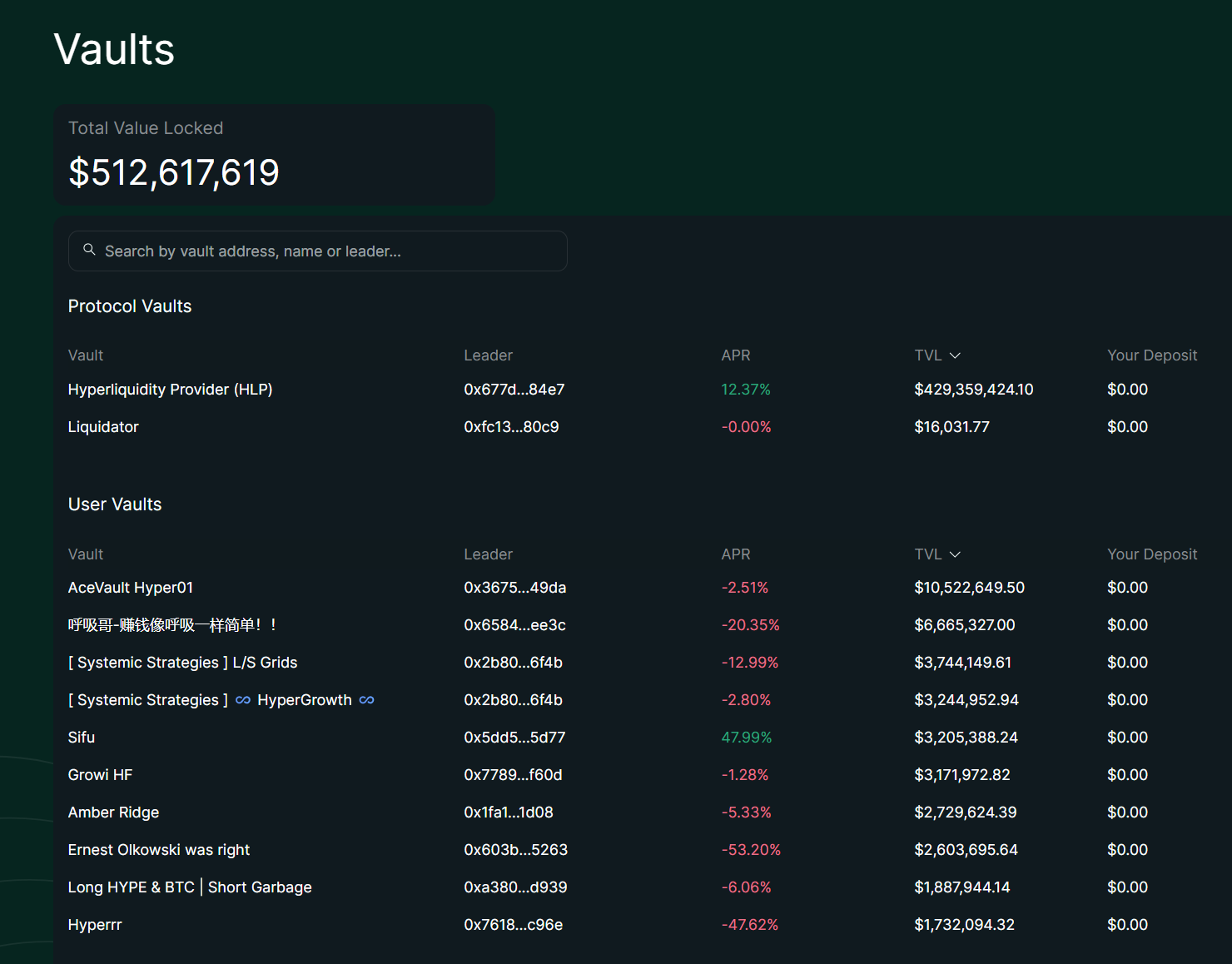Open Ernest Olkowski was right vault
The height and width of the screenshot is (964, 1232).
pos(159,850)
